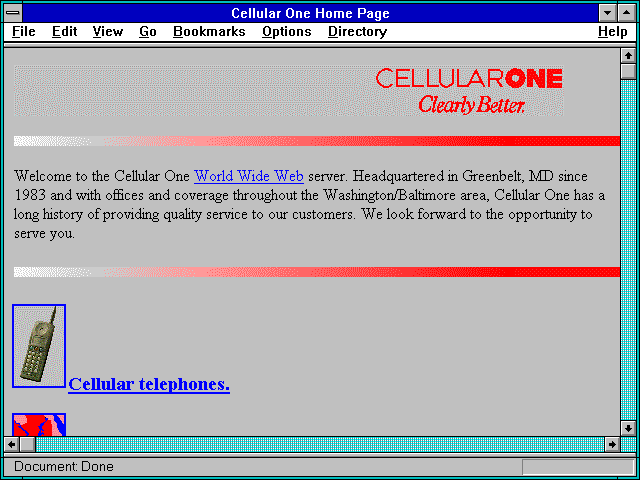Click the horizontal scrollbar left arrow

[x=11, y=444]
